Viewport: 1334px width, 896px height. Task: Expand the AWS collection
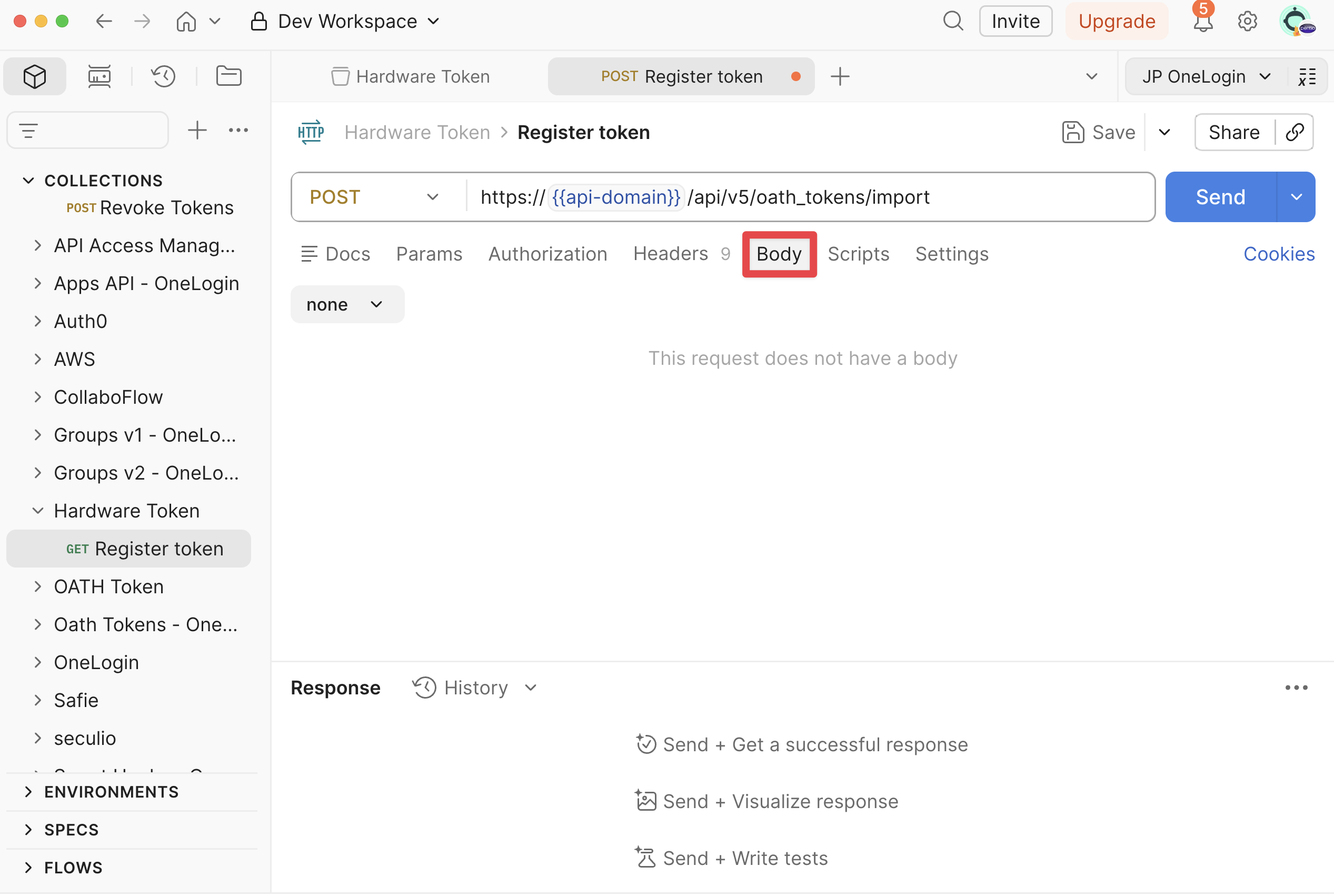pyautogui.click(x=38, y=359)
